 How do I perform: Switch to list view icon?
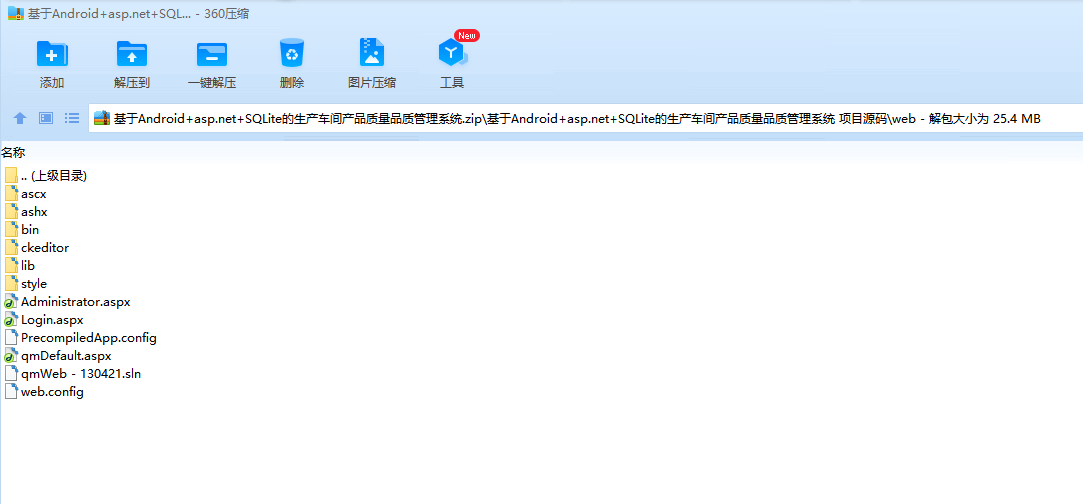pos(72,118)
